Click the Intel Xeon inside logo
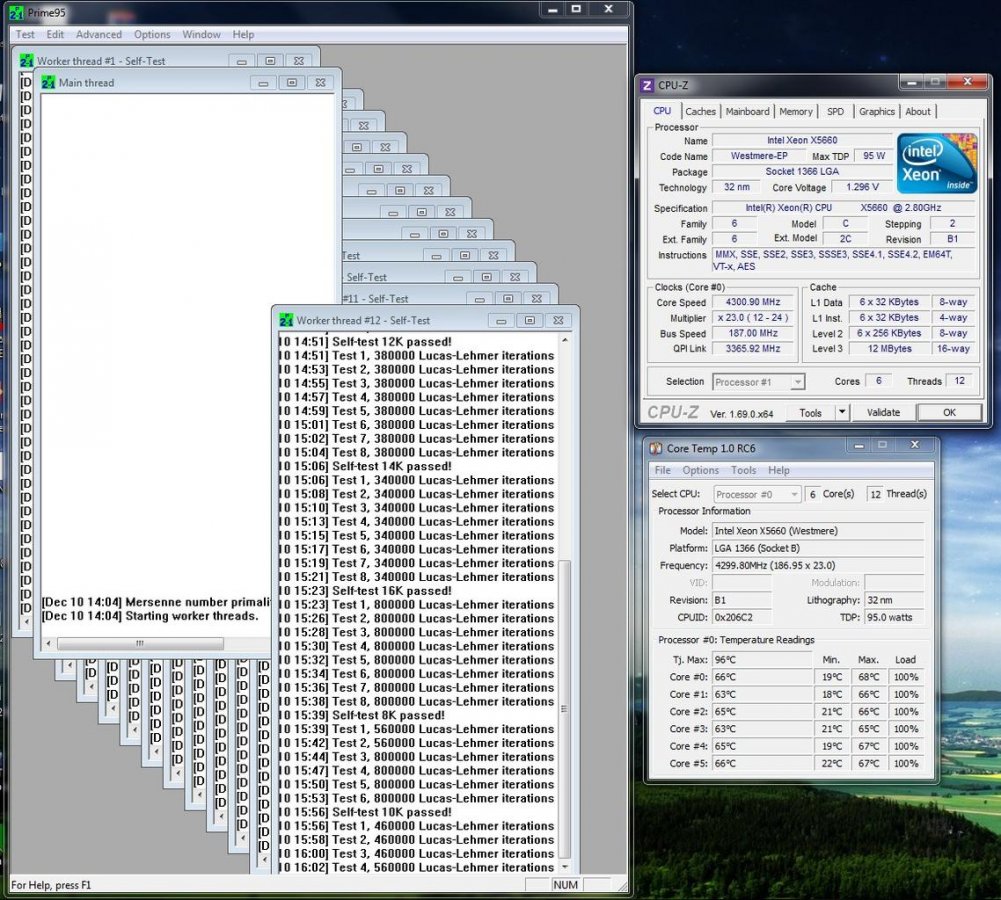This screenshot has width=1001, height=900. pyautogui.click(x=936, y=164)
